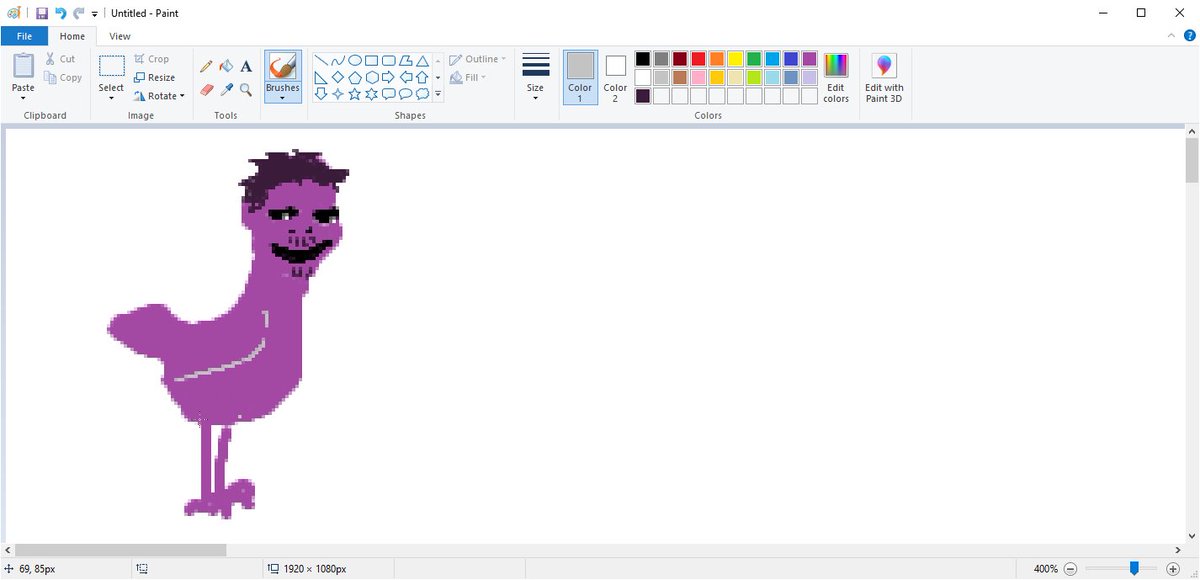Pick the purple color swatch
The width and height of the screenshot is (1200, 580).
[x=809, y=59]
